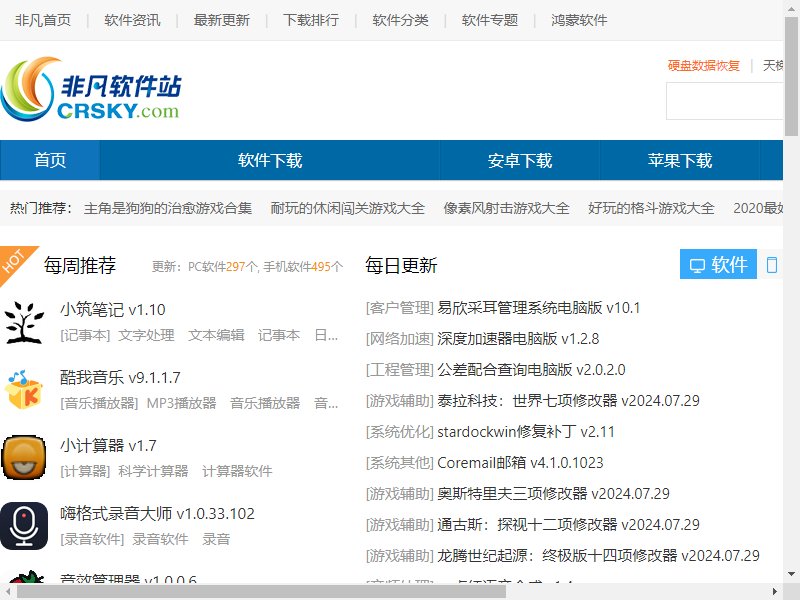Click the horizontal scrollbar left arrow
Image resolution: width=800 pixels, height=600 pixels.
pos(8,592)
